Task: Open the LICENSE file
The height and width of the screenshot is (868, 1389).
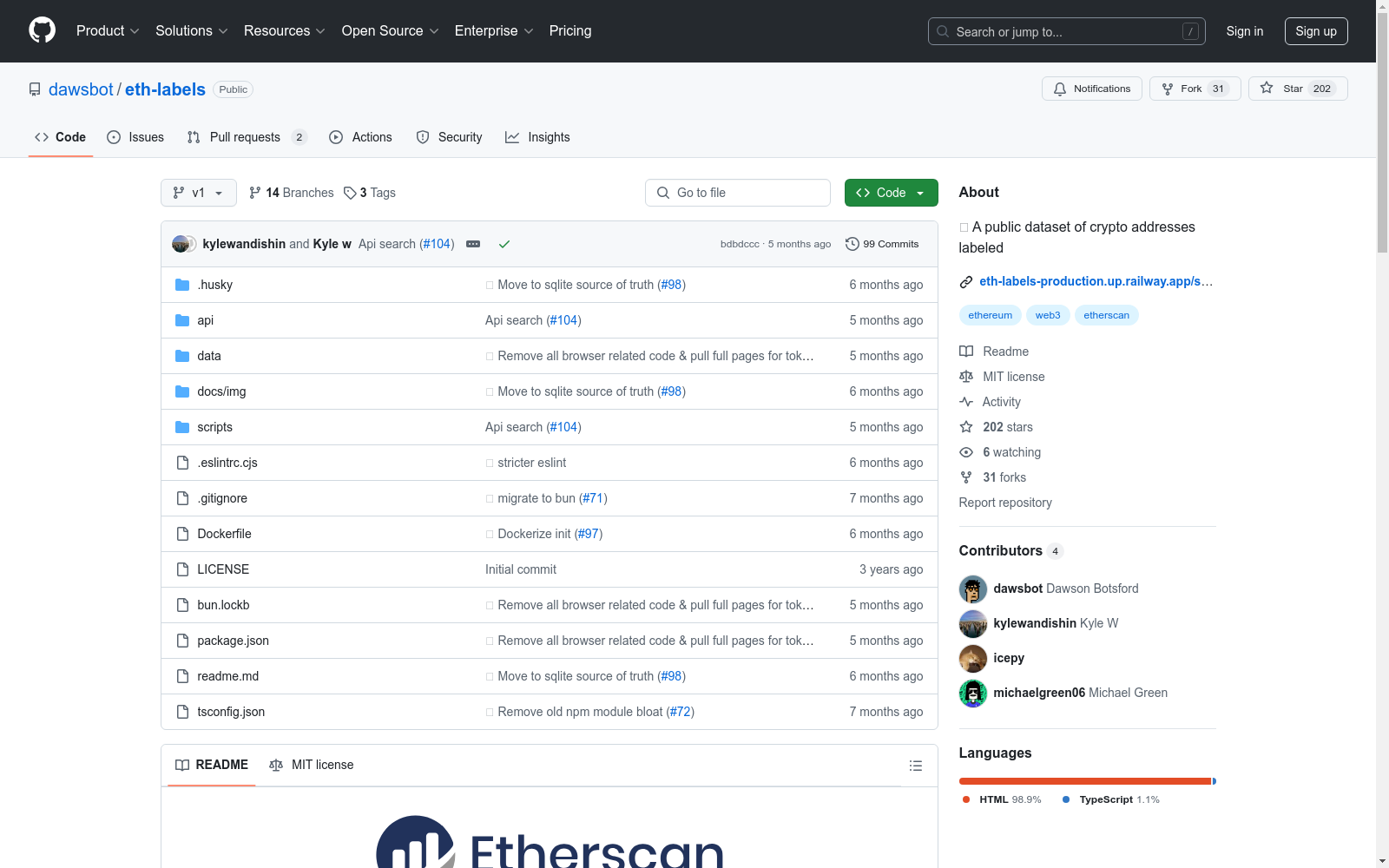Action: [x=223, y=569]
